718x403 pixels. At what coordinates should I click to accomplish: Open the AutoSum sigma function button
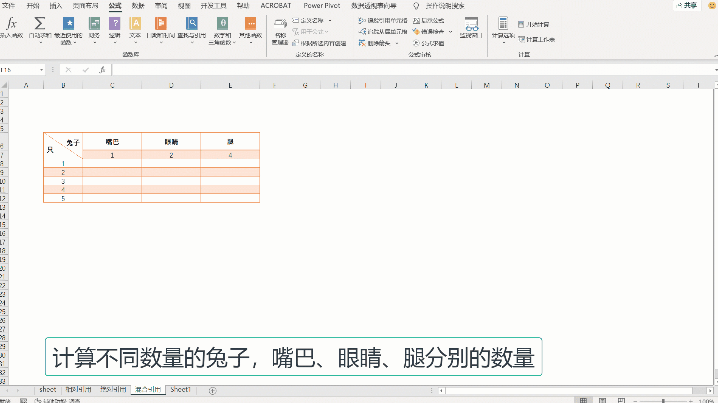tap(40, 30)
